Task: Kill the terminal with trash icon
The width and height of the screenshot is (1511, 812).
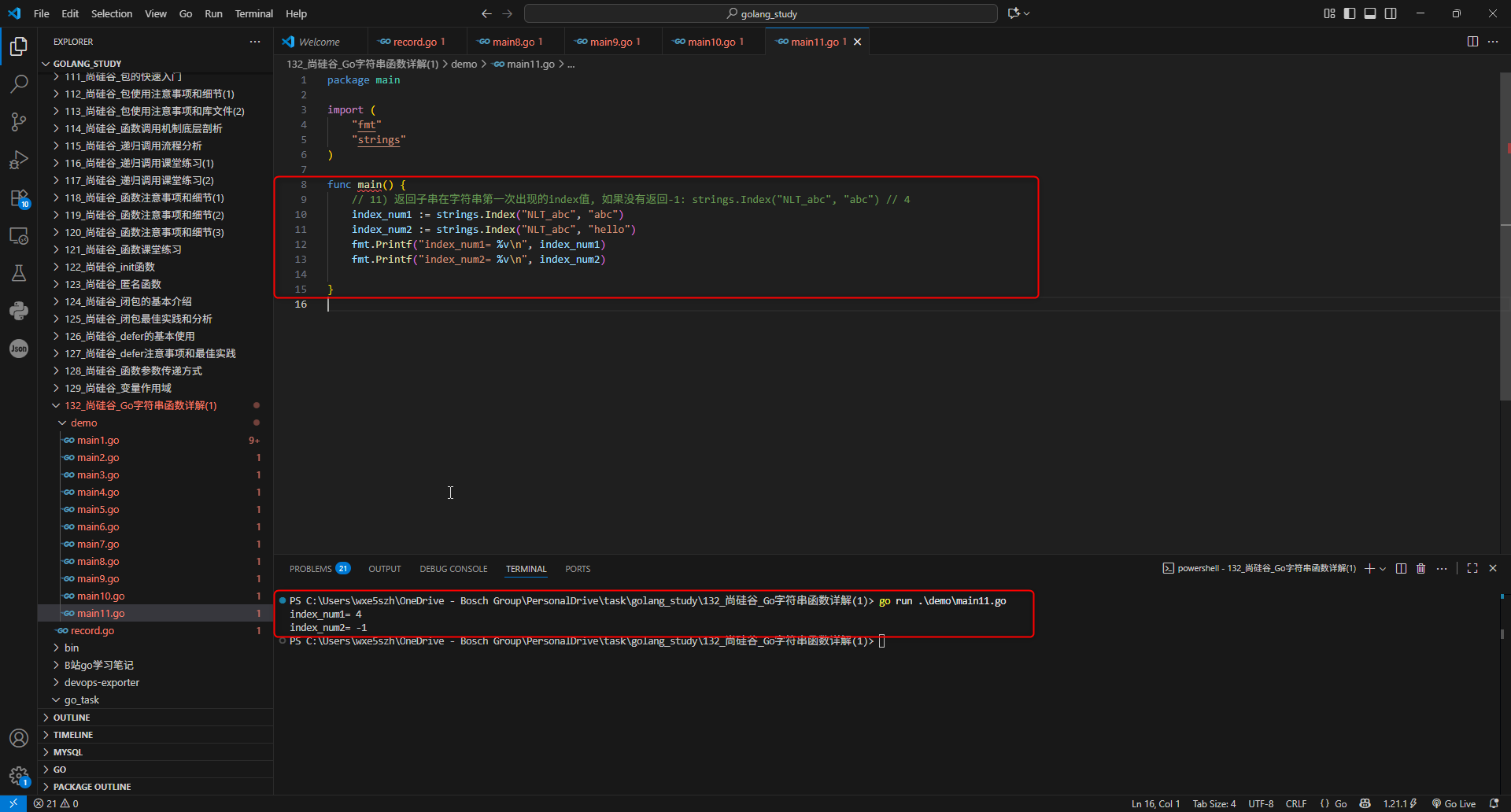Action: [x=1421, y=568]
